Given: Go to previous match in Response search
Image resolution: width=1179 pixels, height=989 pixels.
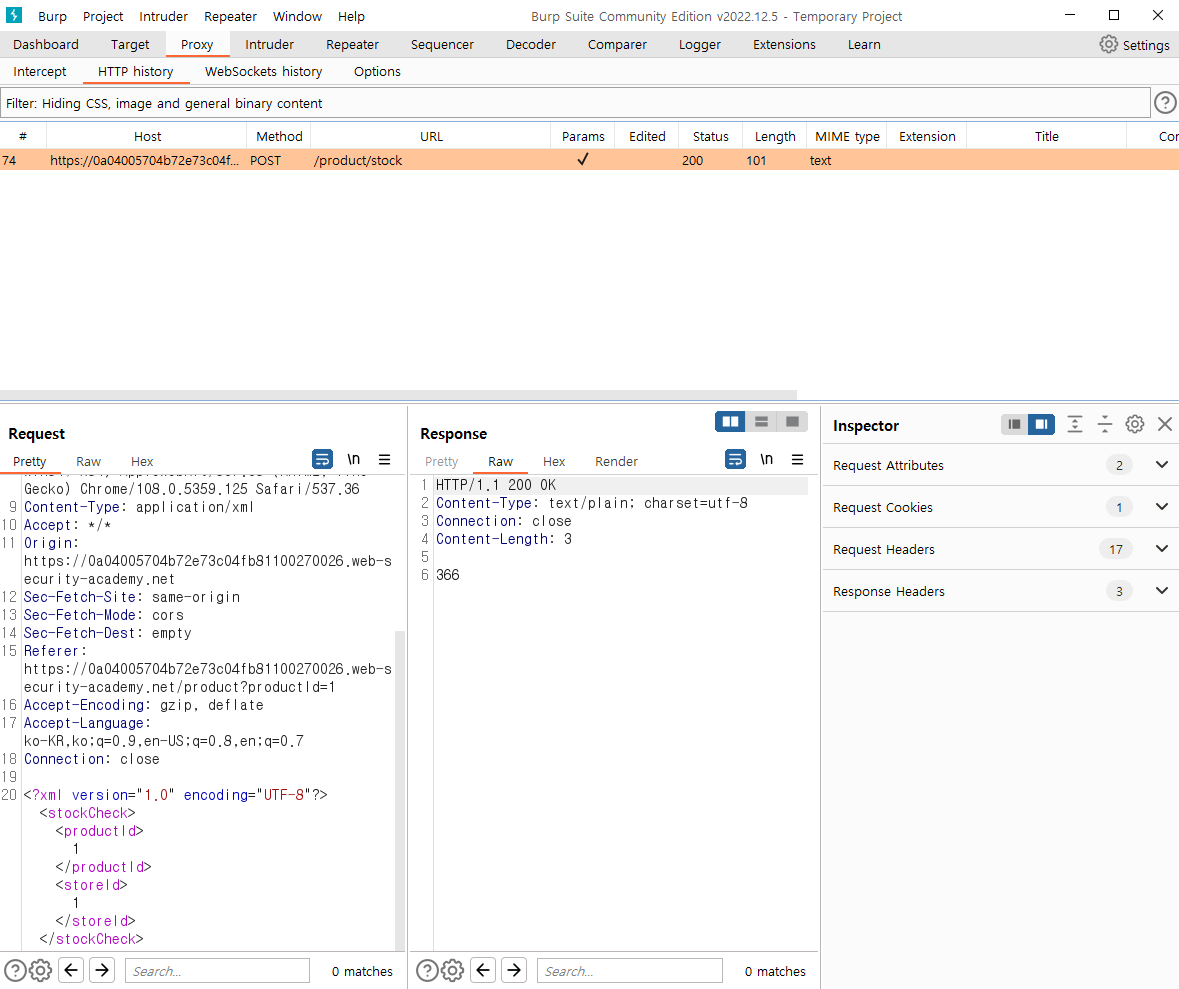Looking at the screenshot, I should pos(483,970).
